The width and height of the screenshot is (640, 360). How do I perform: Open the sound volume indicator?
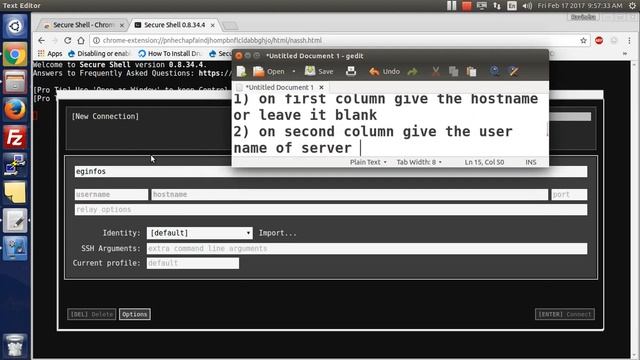tap(527, 6)
